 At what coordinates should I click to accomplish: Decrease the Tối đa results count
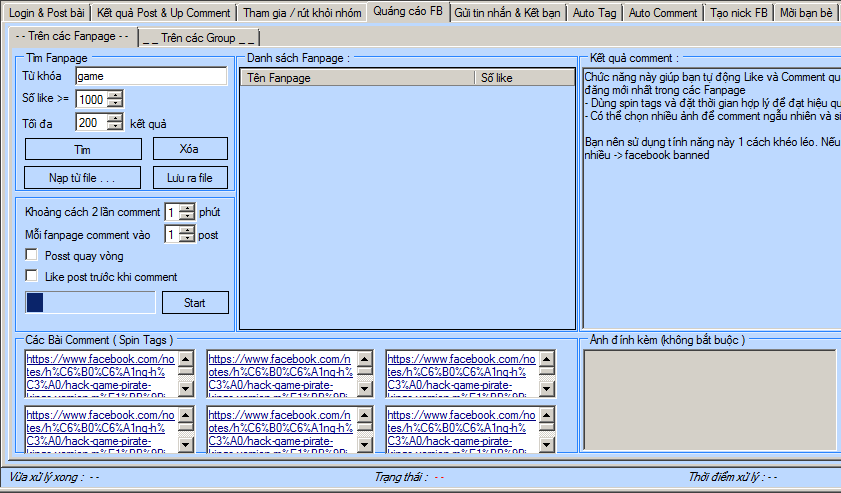(114, 127)
